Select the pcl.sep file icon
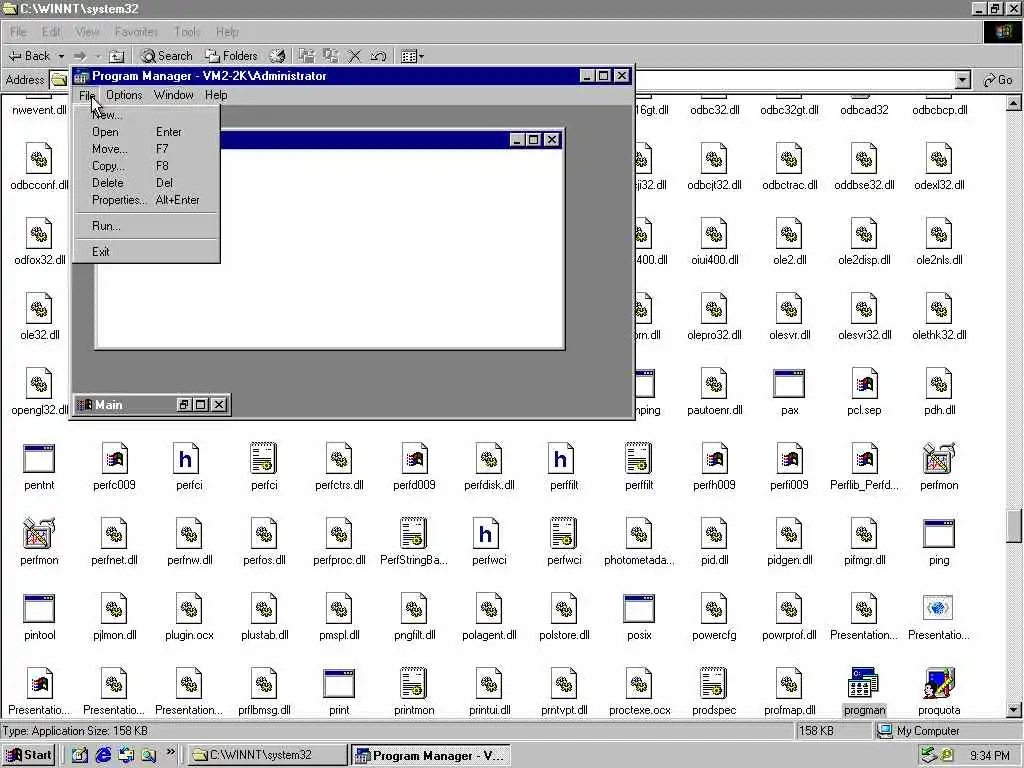The image size is (1024, 768). [x=864, y=383]
